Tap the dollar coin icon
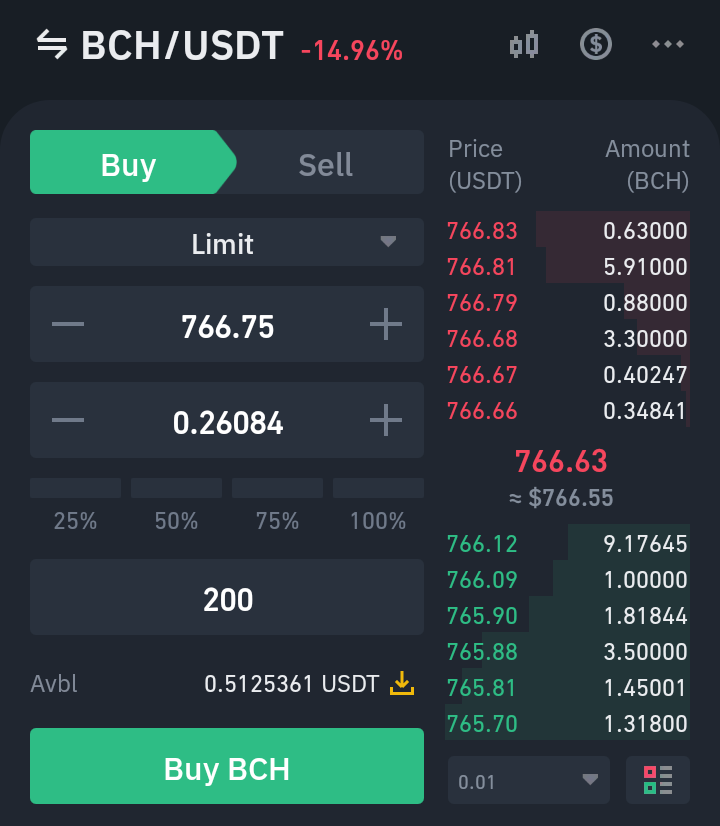The width and height of the screenshot is (720, 826). point(596,44)
